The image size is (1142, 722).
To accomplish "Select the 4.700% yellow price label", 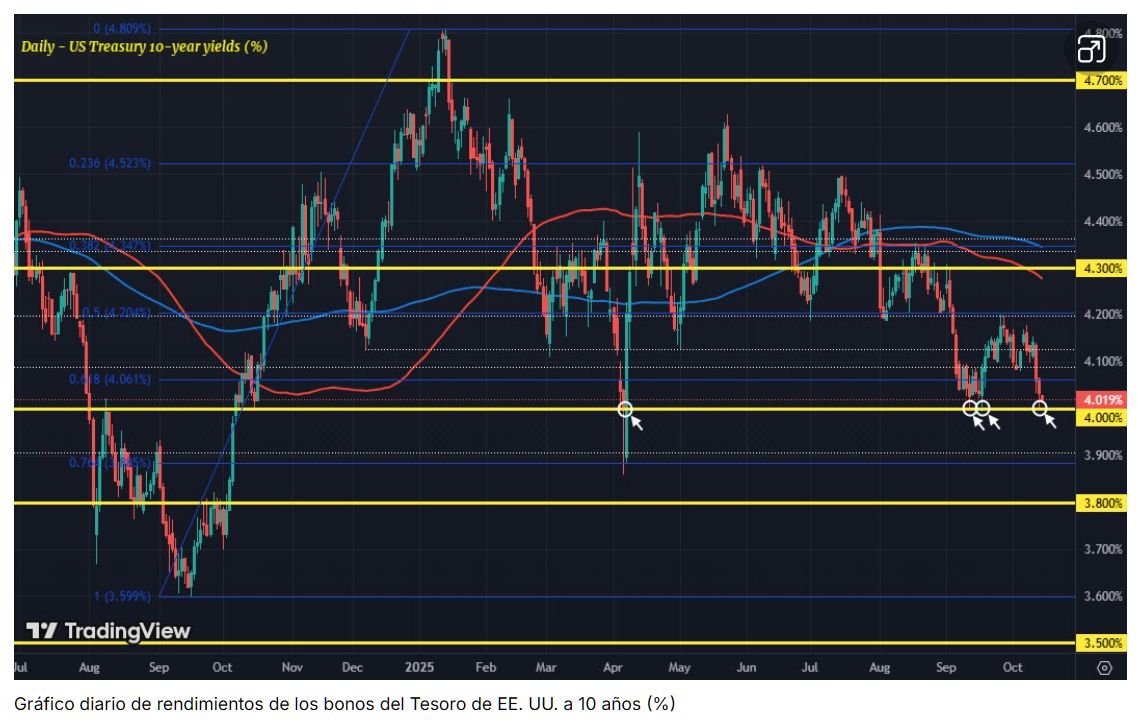I will (x=1102, y=80).
